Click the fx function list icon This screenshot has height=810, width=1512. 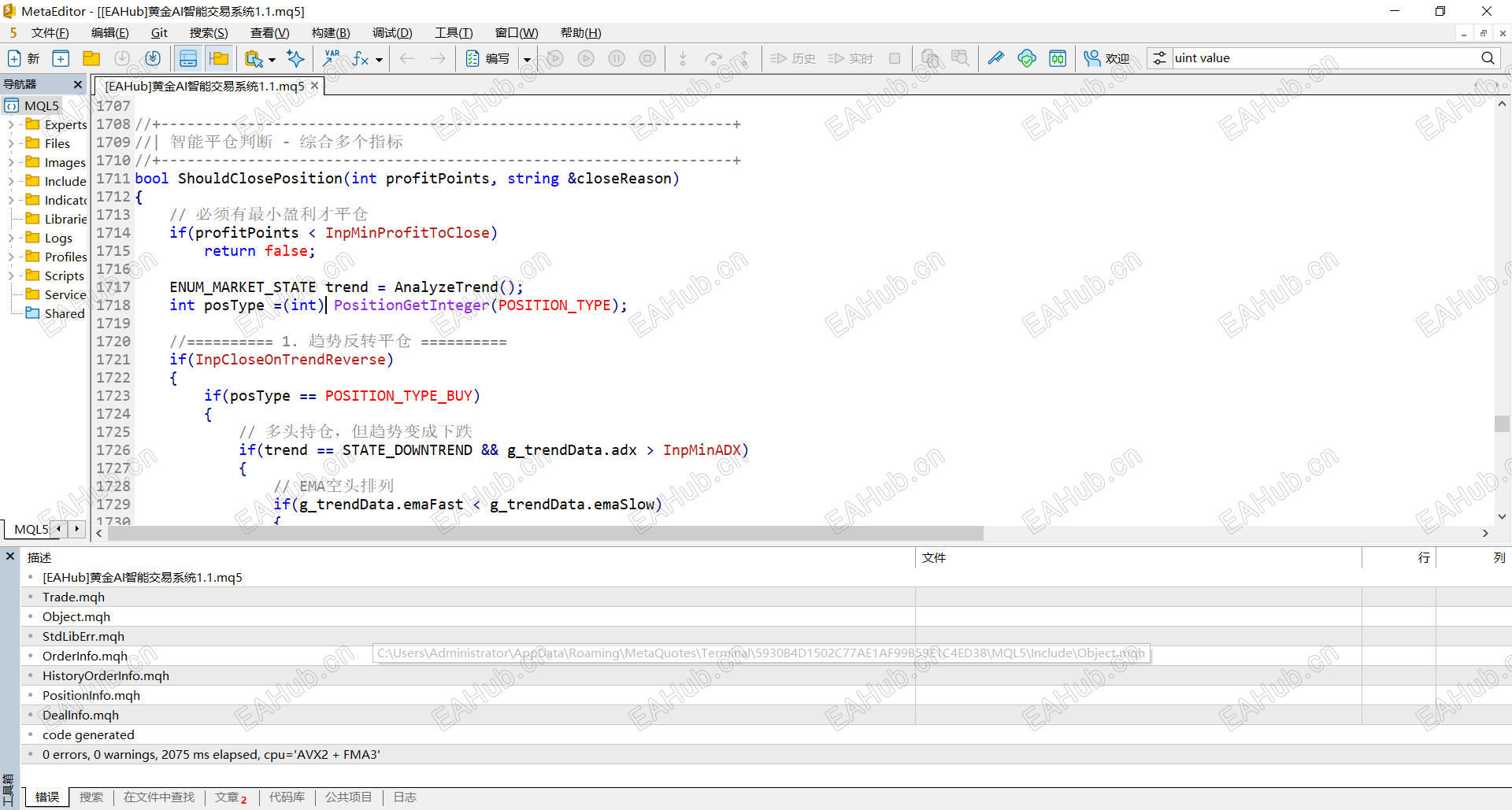point(361,58)
